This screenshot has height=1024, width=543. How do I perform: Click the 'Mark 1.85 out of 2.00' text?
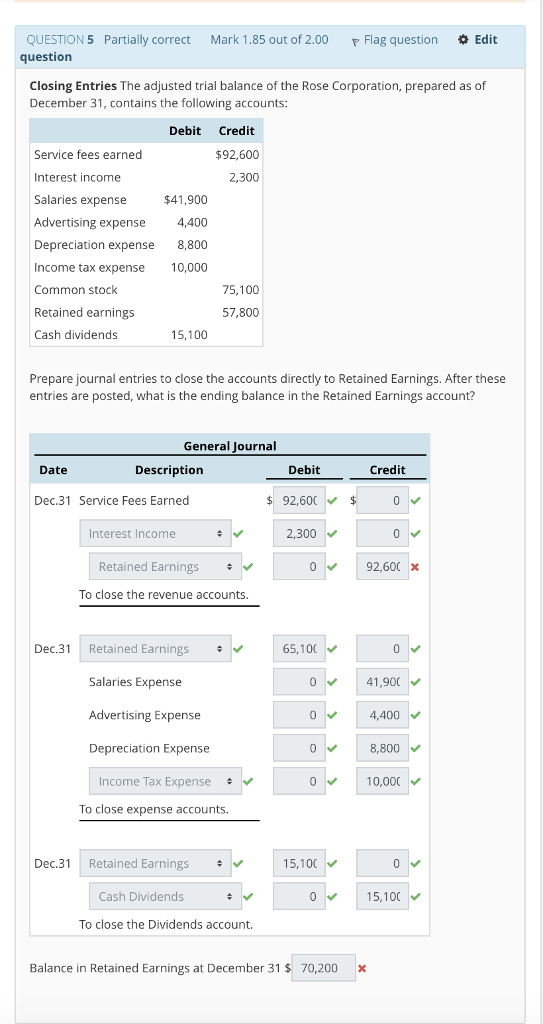(269, 40)
